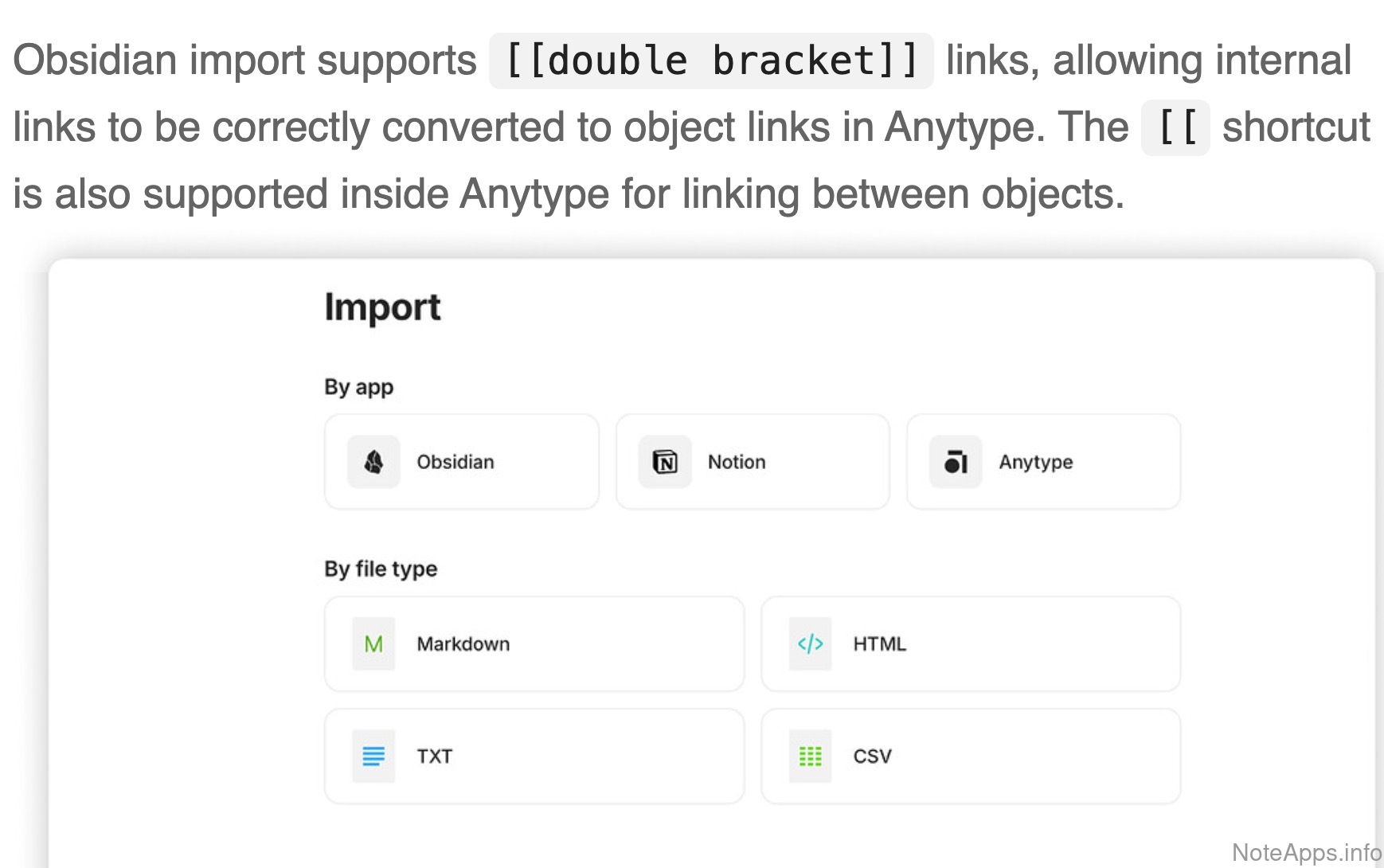Click the blue TXT lines icon
Screen dimensions: 1384x868
tap(373, 757)
